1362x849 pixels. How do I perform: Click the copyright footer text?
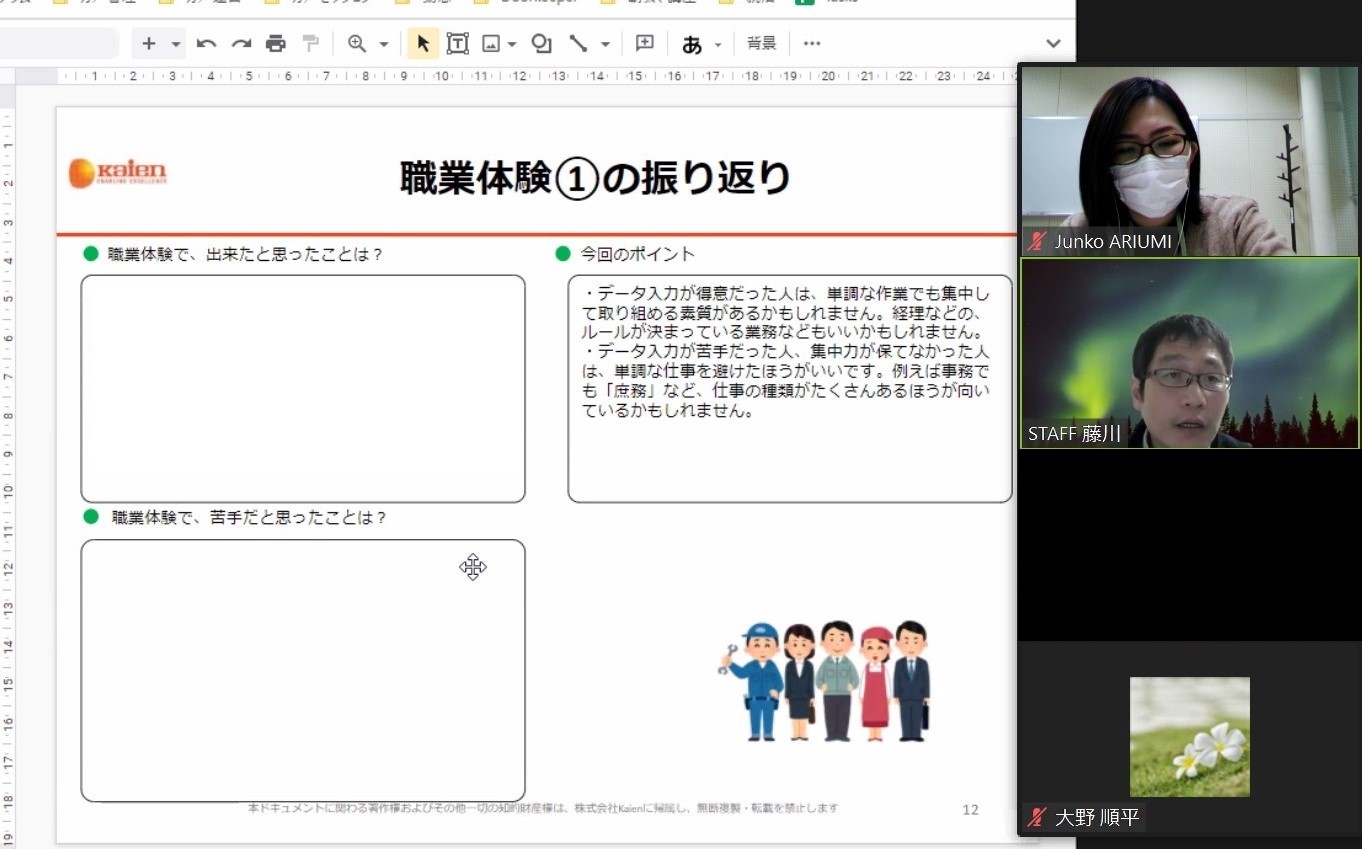543,808
